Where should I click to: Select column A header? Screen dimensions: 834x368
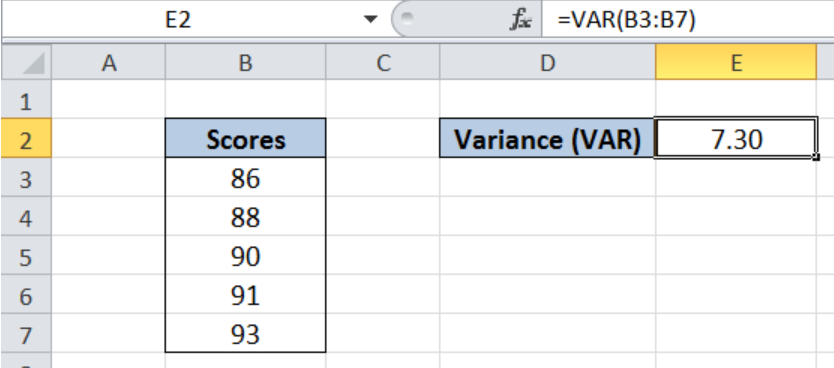[109, 63]
